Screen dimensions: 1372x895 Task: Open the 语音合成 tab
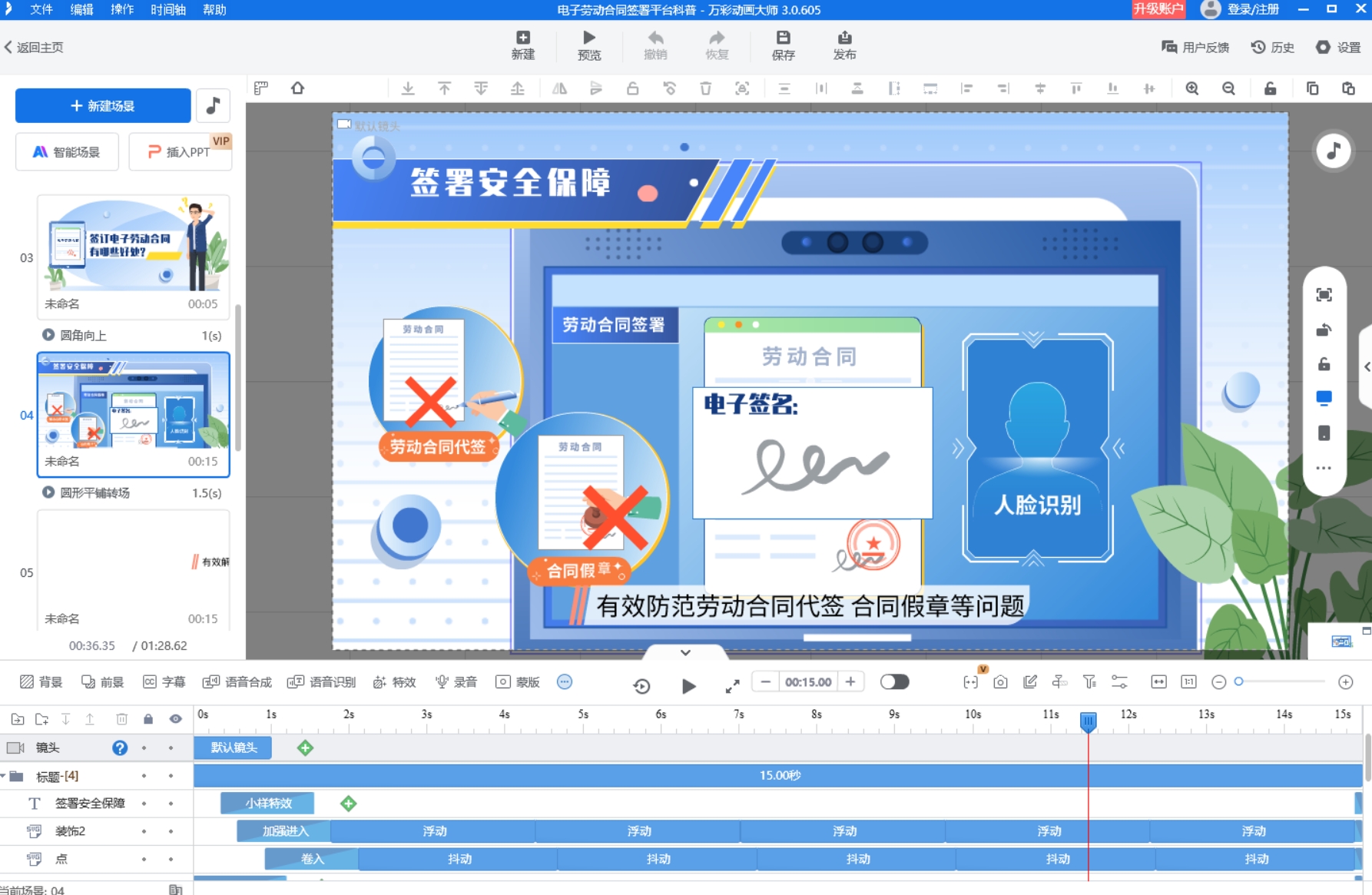pos(237,681)
